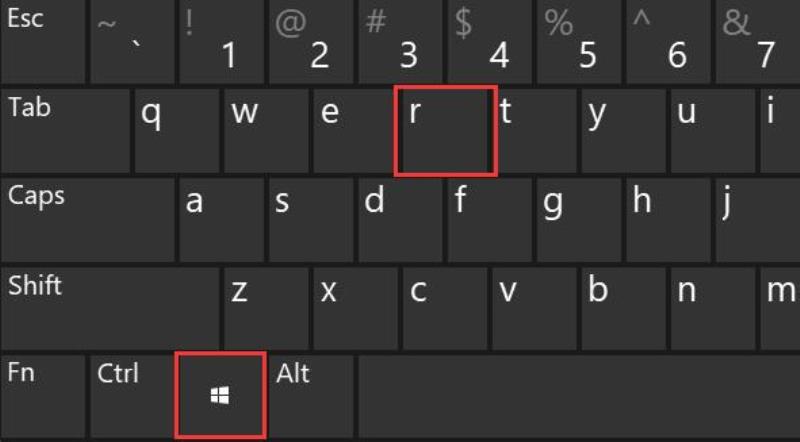
Task: Click the Tab key
Action: [x=65, y=131]
